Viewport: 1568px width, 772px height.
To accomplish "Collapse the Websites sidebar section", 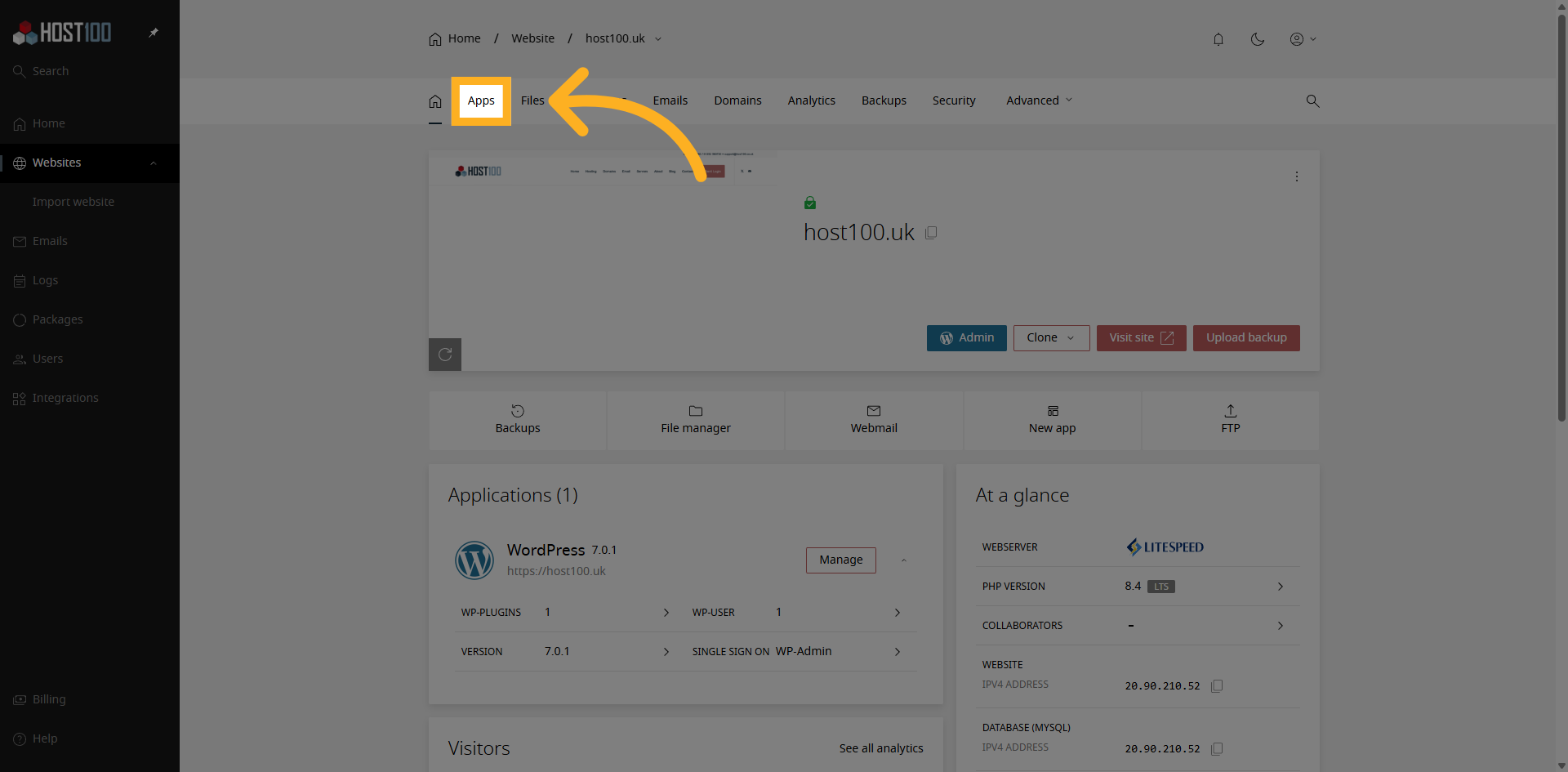I will click(153, 163).
